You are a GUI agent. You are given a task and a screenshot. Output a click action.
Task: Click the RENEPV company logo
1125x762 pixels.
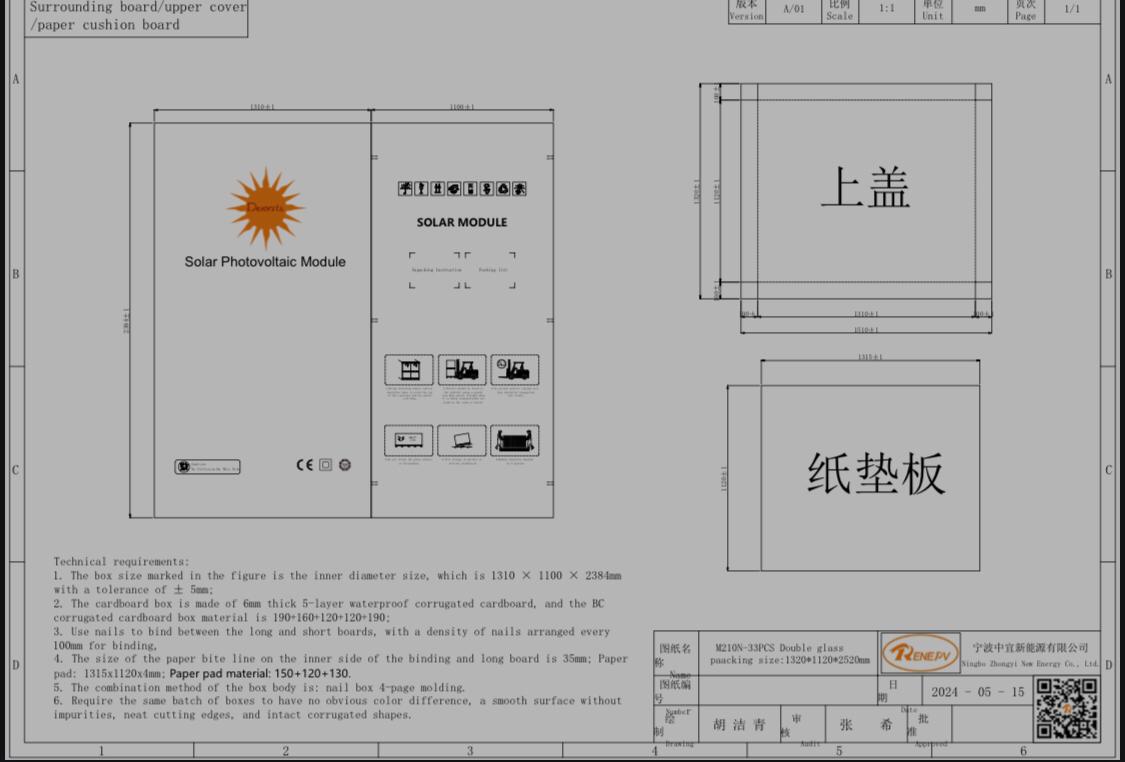tap(919, 654)
